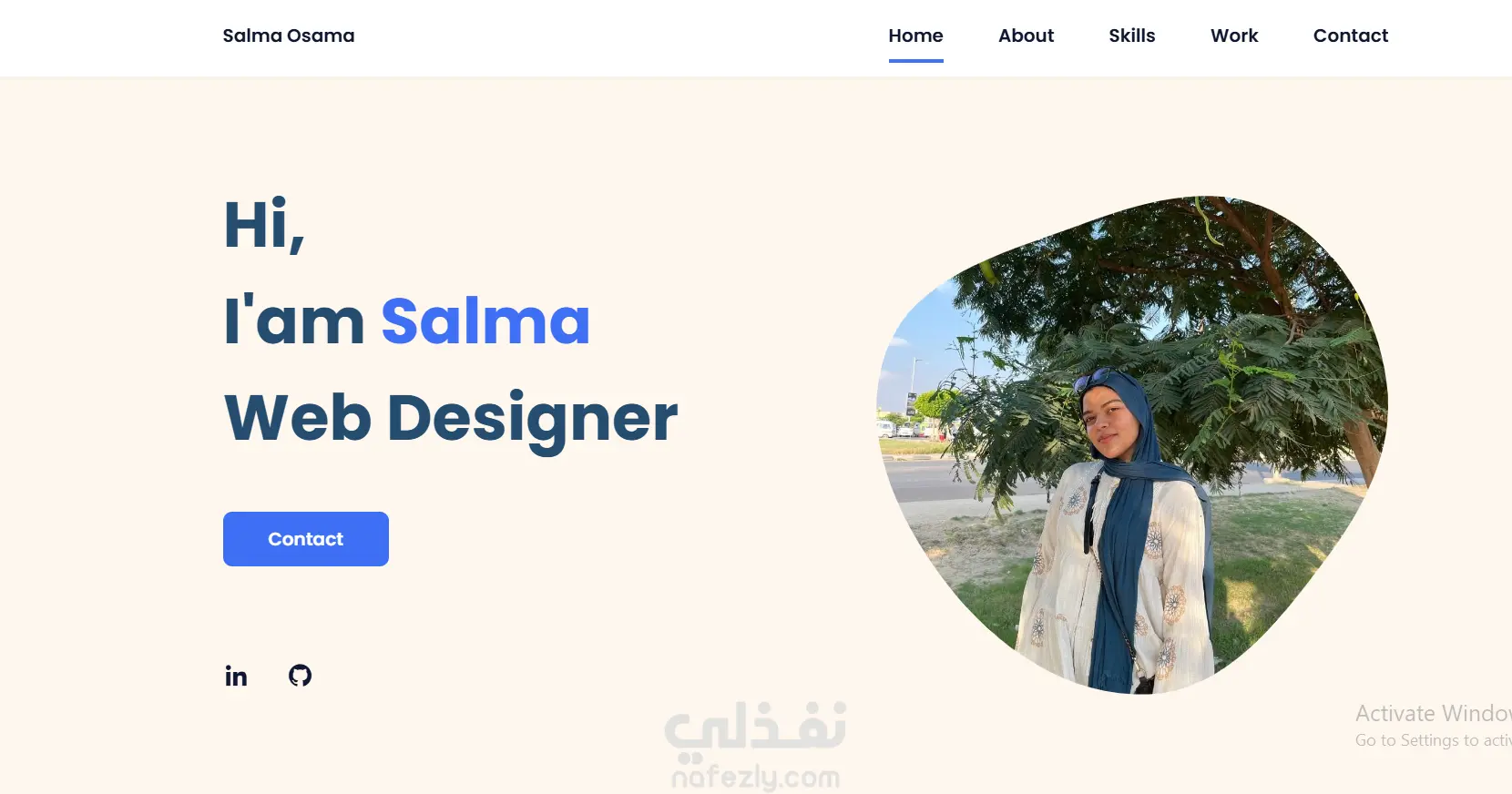
Task: Click the "Hi," heading text
Action: (264, 225)
